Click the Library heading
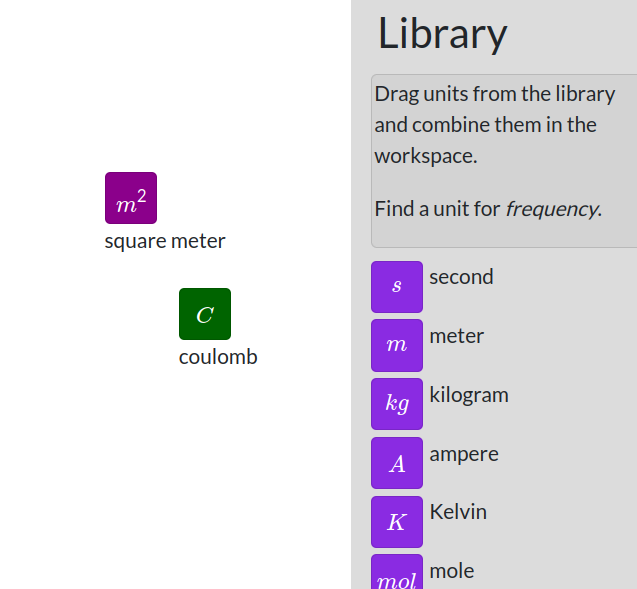This screenshot has width=637, height=589. pyautogui.click(x=442, y=34)
